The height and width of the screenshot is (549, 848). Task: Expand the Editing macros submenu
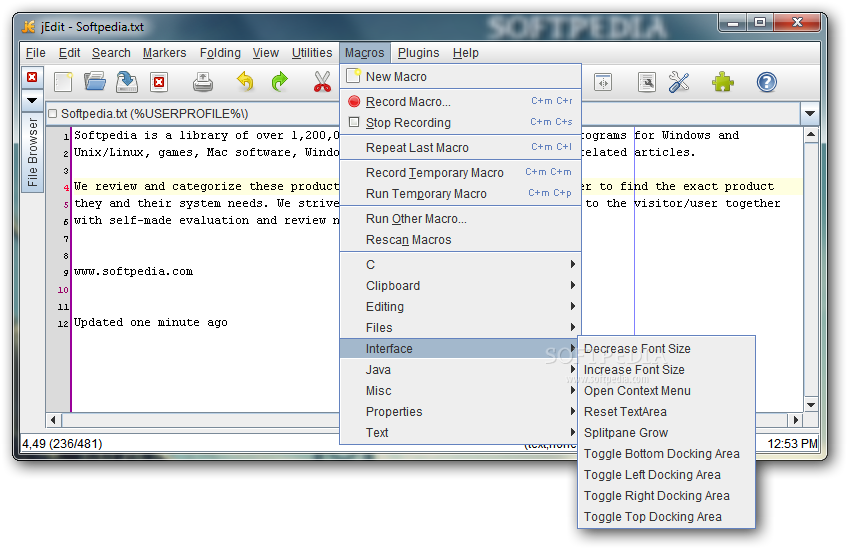pos(461,307)
